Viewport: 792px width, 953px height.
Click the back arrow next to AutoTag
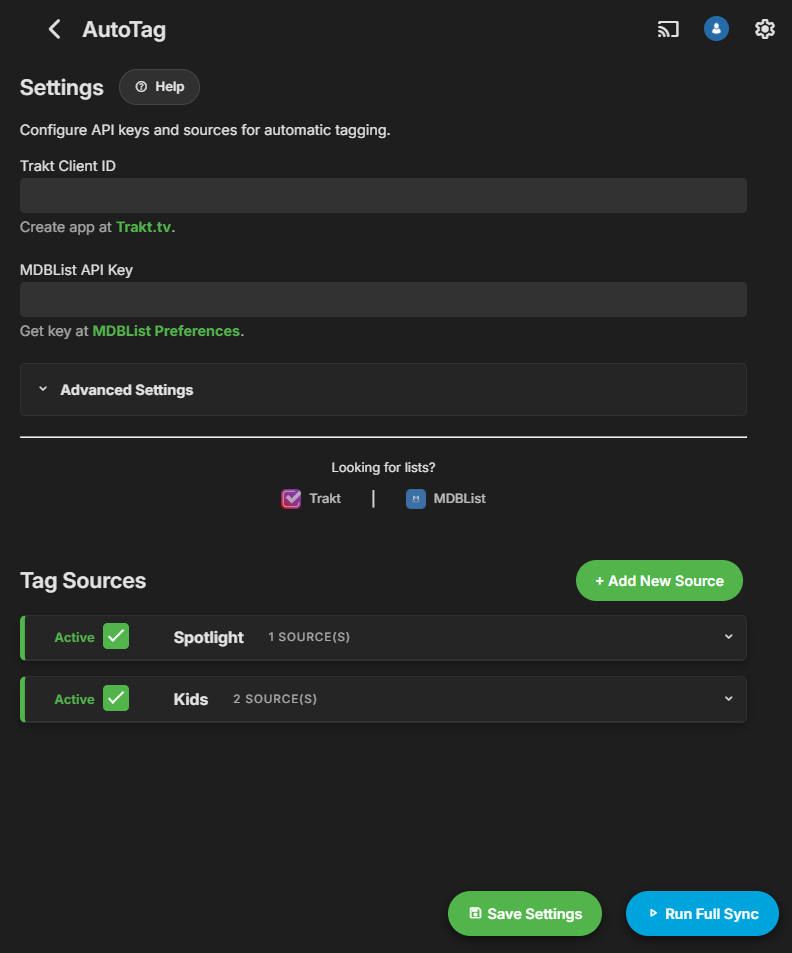coord(55,29)
